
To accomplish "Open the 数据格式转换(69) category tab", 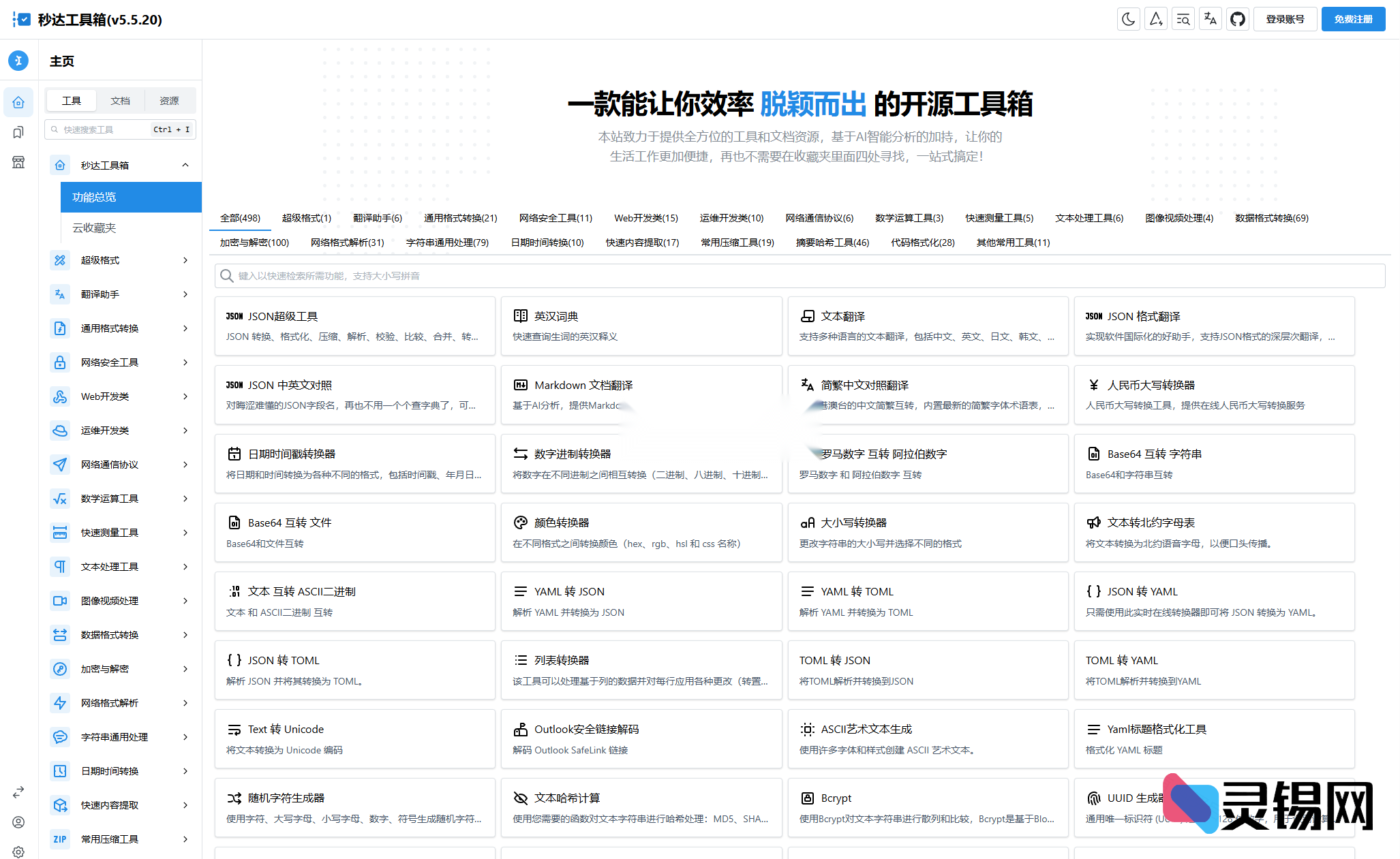I will click(1270, 218).
